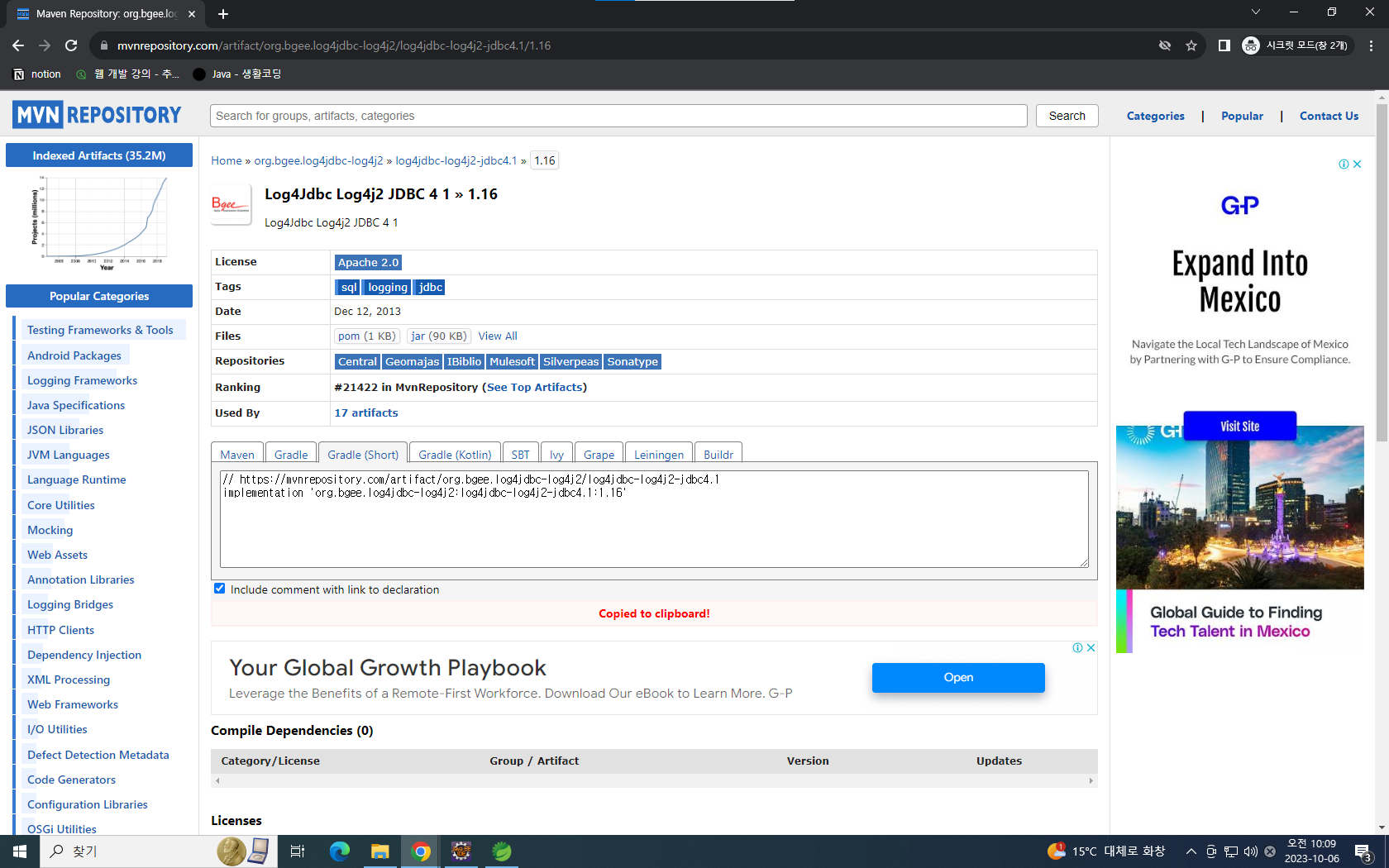Click the Visit Site ad button
Image resolution: width=1389 pixels, height=868 pixels.
click(1239, 426)
